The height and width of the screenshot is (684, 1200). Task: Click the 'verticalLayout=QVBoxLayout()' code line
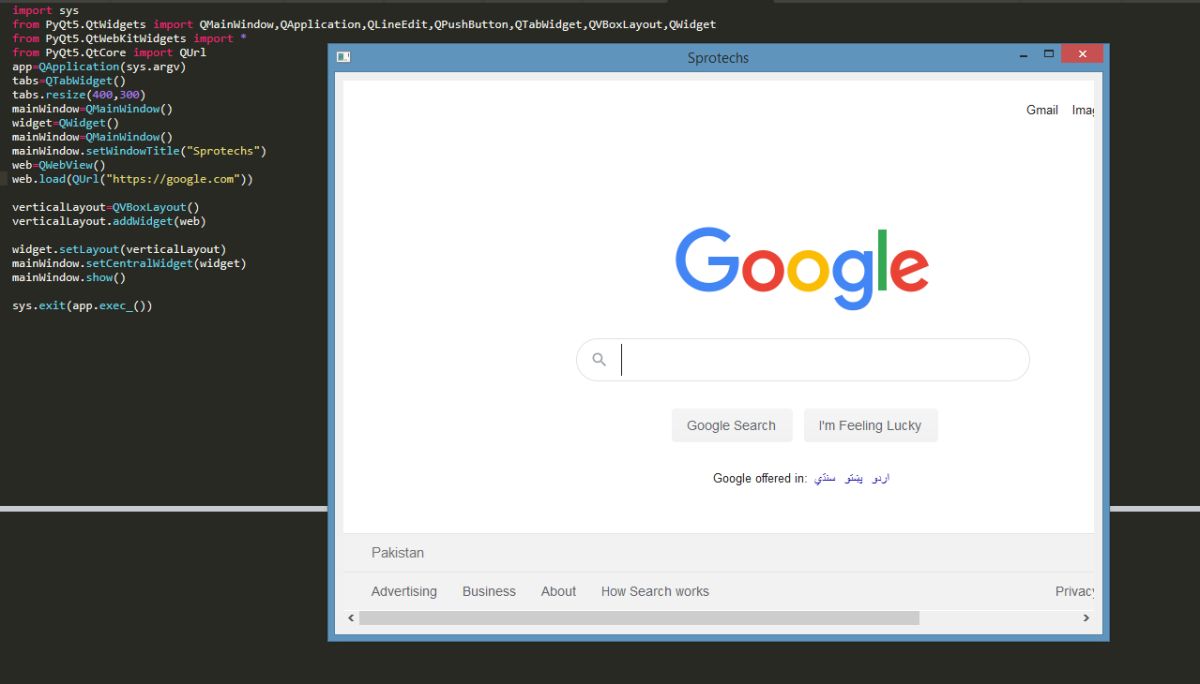[106, 207]
